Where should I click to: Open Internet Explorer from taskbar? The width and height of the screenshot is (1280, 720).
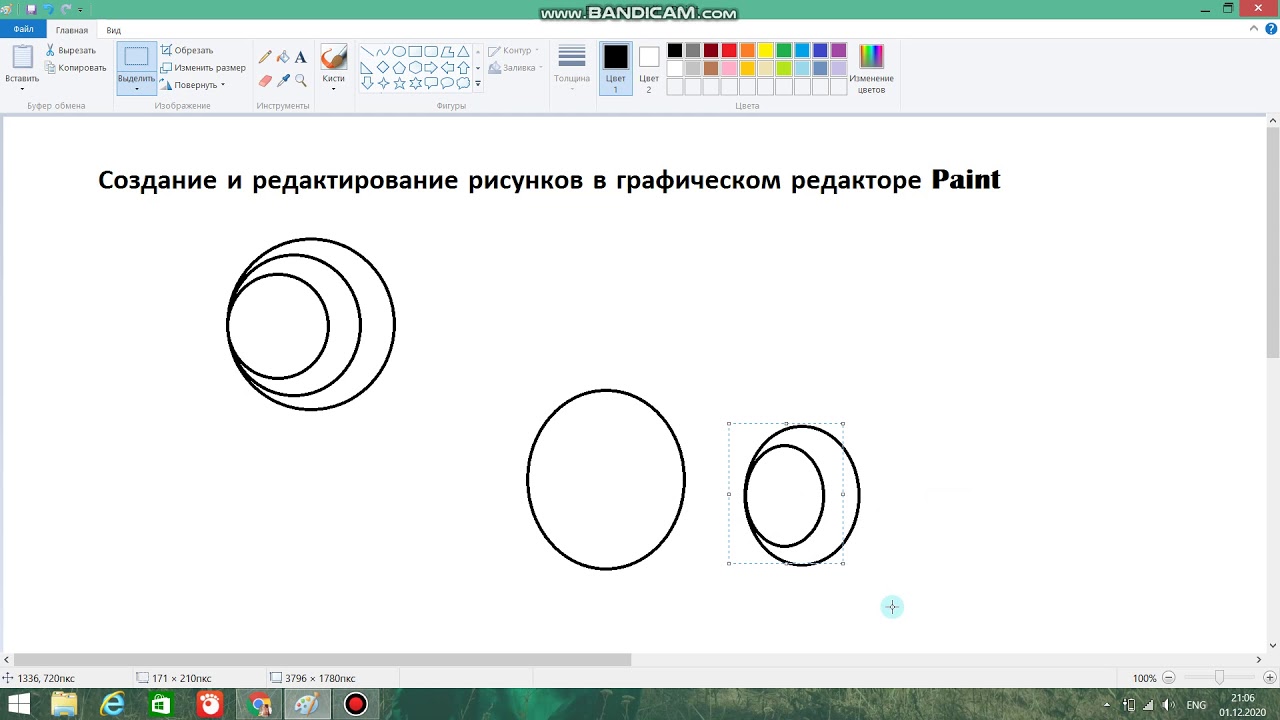tap(113, 705)
